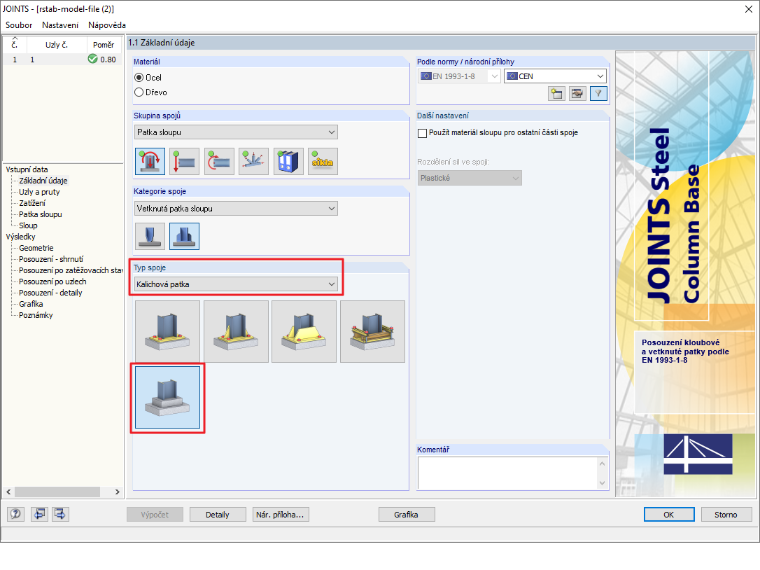Open 'Grafika' in the navigator tree
The image size is (760, 570).
pyautogui.click(x=31, y=304)
